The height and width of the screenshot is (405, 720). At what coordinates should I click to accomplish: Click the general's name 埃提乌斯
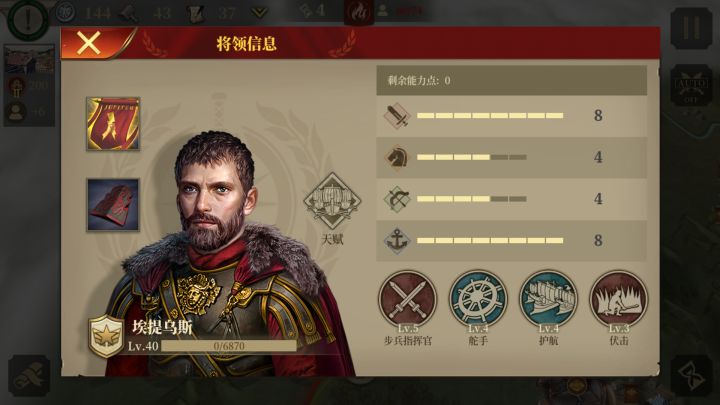pos(162,327)
